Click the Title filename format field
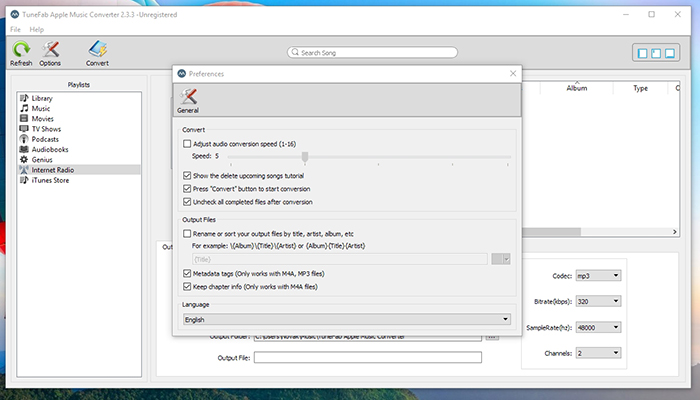The width and height of the screenshot is (700, 400). pyautogui.click(x=340, y=259)
